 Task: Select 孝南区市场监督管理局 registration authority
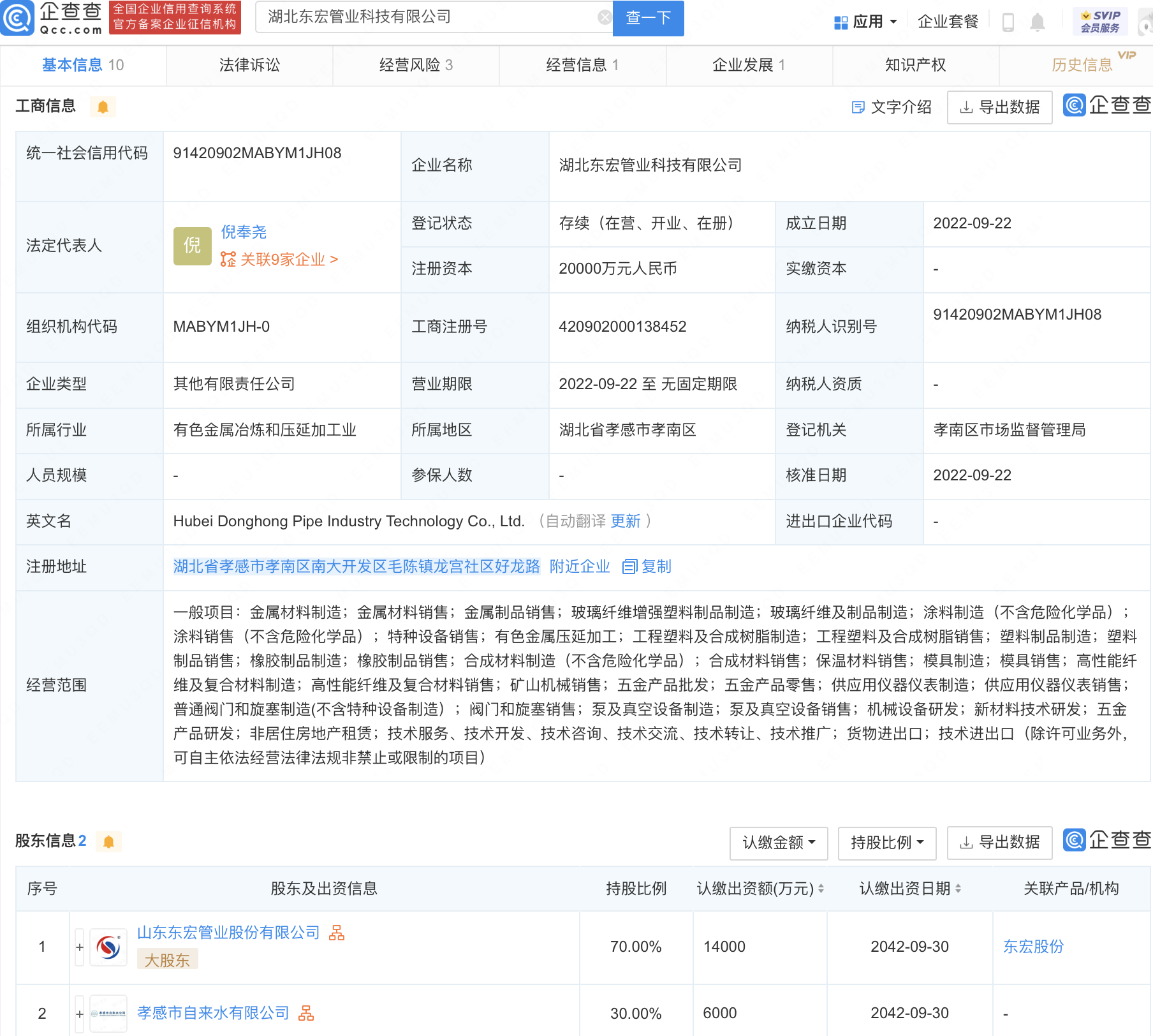[1010, 430]
